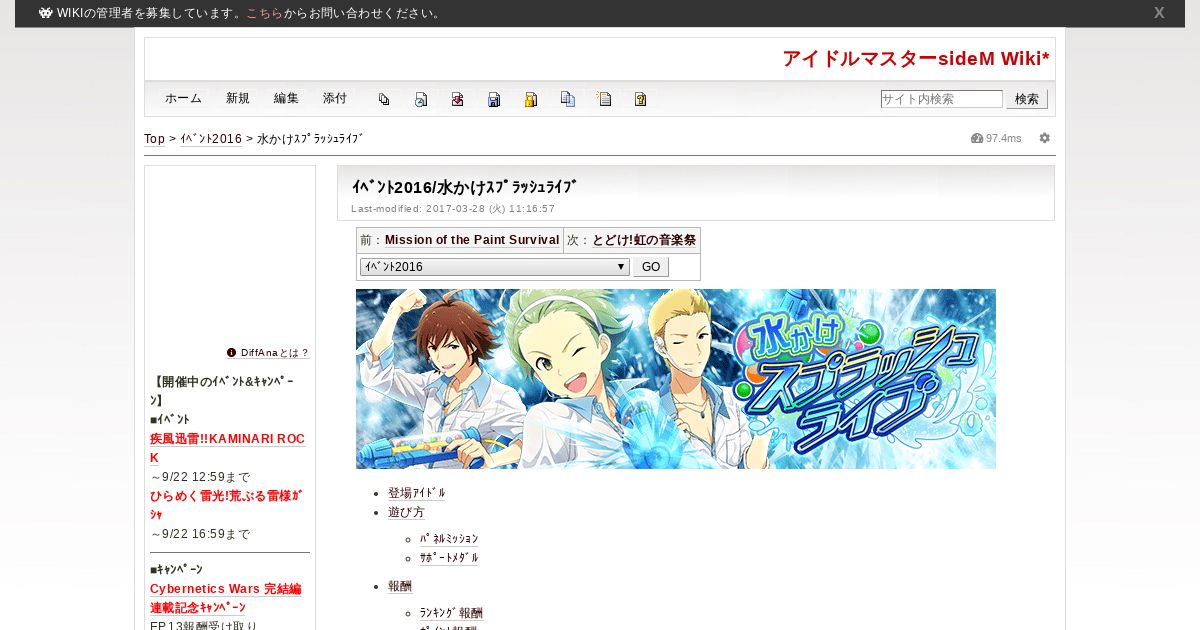Image resolution: width=1200 pixels, height=630 pixels.
Task: Click the info icon beside DiffAnaとは
Action: point(232,352)
